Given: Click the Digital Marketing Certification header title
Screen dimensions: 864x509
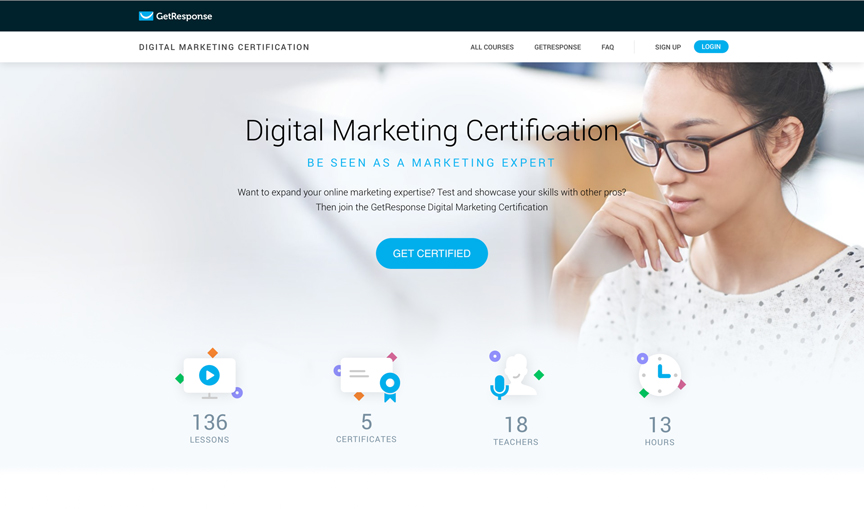Looking at the screenshot, I should pos(224,47).
